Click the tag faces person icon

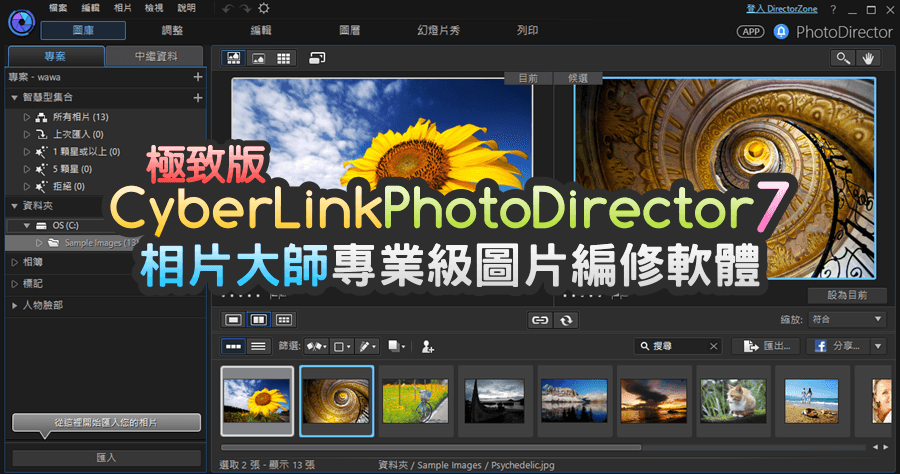428,346
